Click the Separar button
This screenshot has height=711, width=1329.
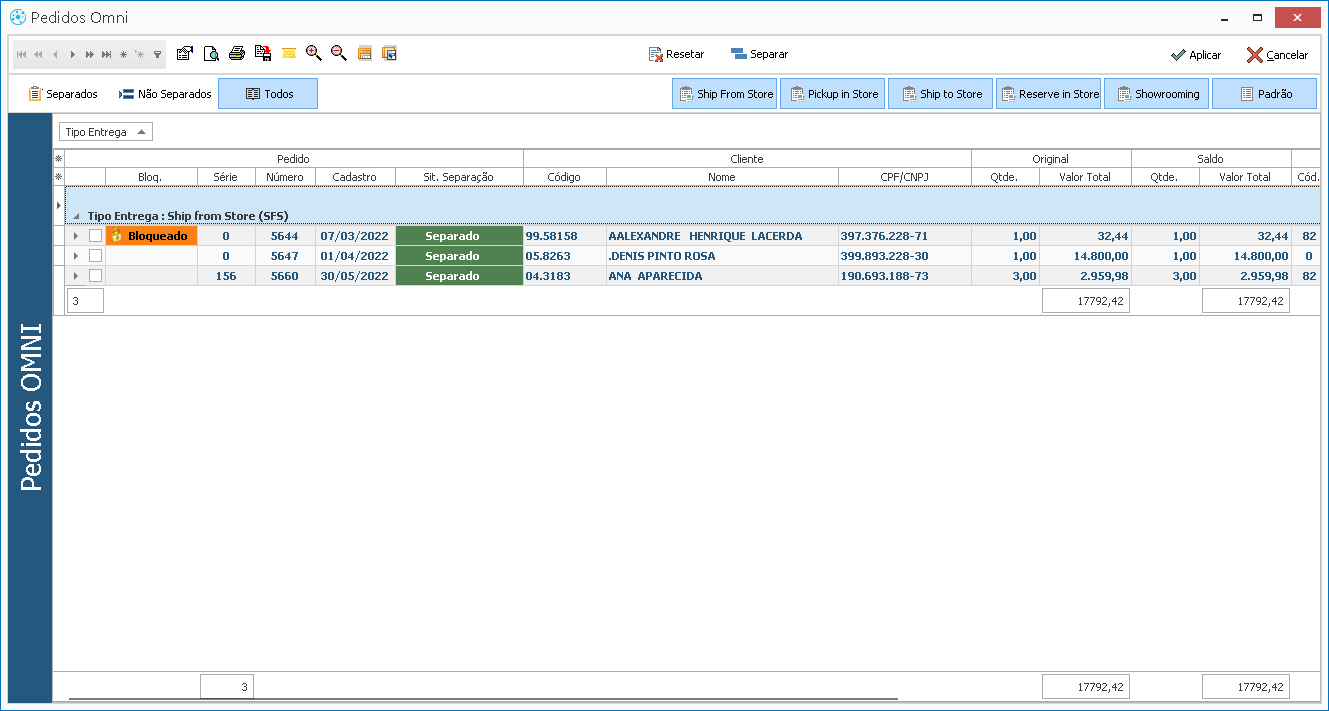tap(759, 54)
